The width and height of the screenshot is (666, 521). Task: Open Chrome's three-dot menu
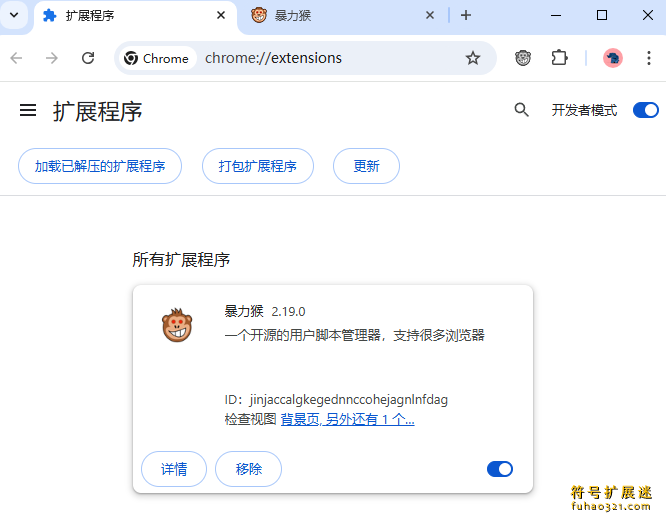coord(649,58)
